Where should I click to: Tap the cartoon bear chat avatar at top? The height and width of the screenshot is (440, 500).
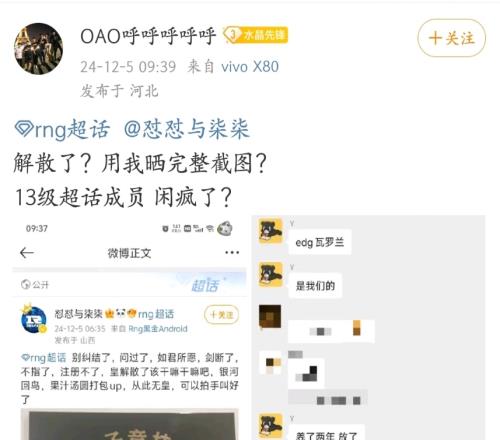click(x=271, y=231)
